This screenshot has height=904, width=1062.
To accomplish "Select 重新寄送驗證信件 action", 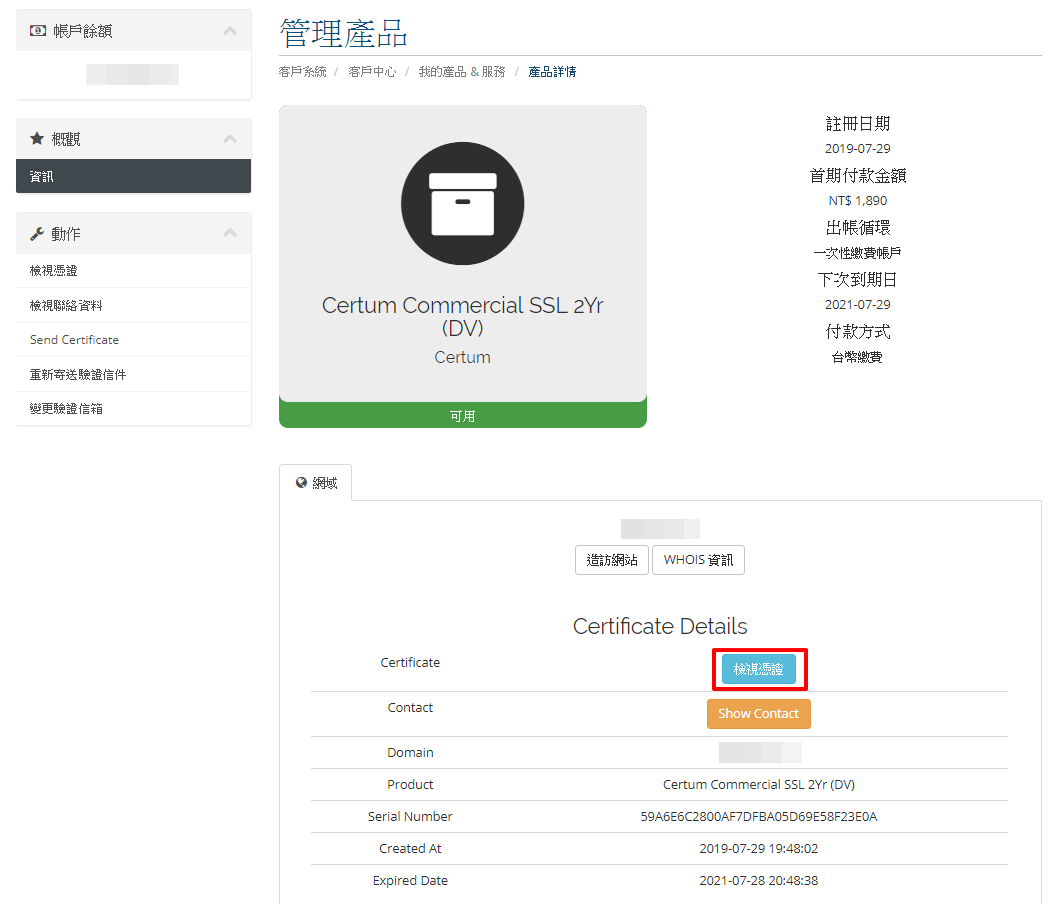I will (x=133, y=374).
